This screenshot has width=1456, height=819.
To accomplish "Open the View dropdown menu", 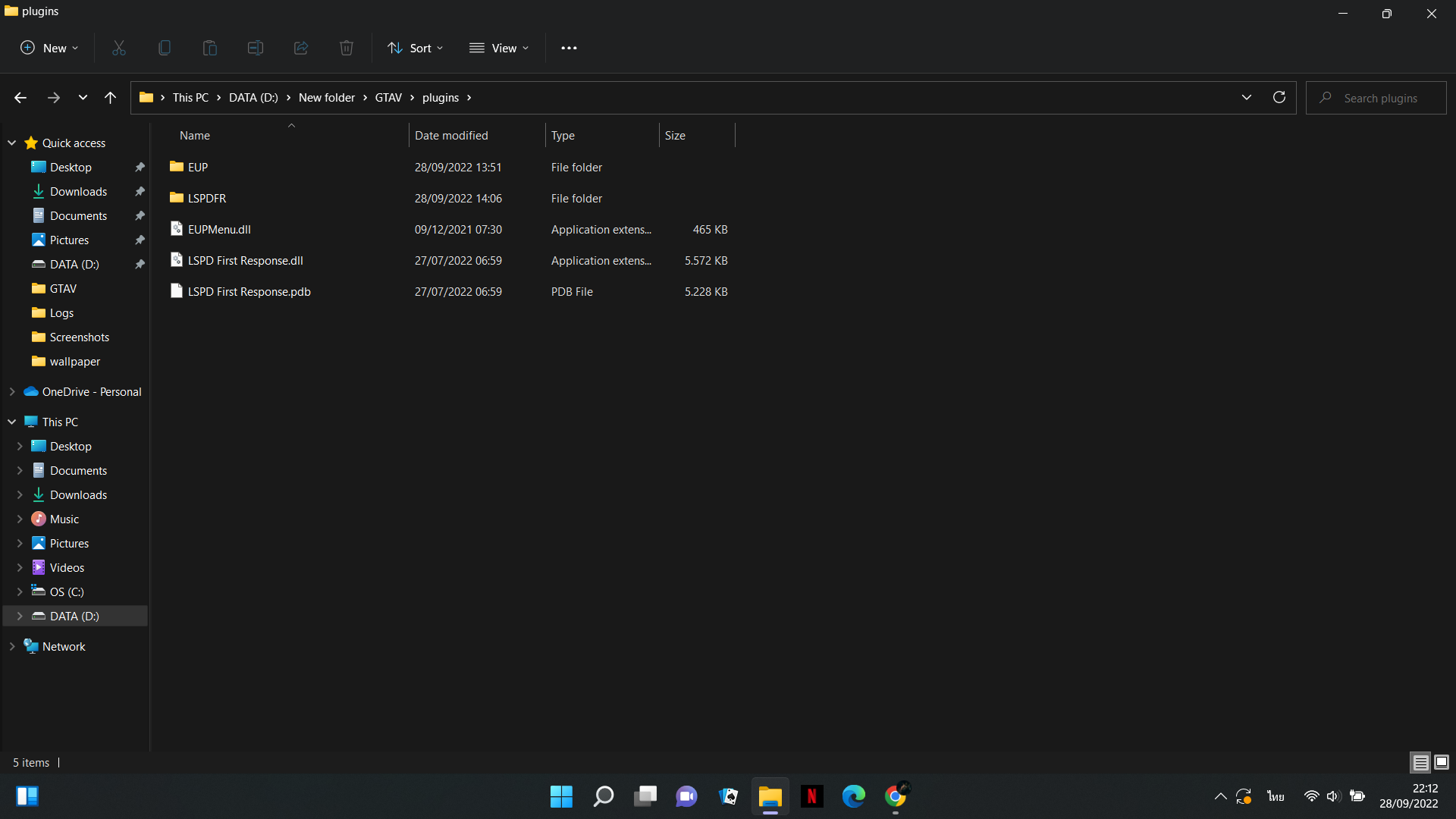I will 499,48.
